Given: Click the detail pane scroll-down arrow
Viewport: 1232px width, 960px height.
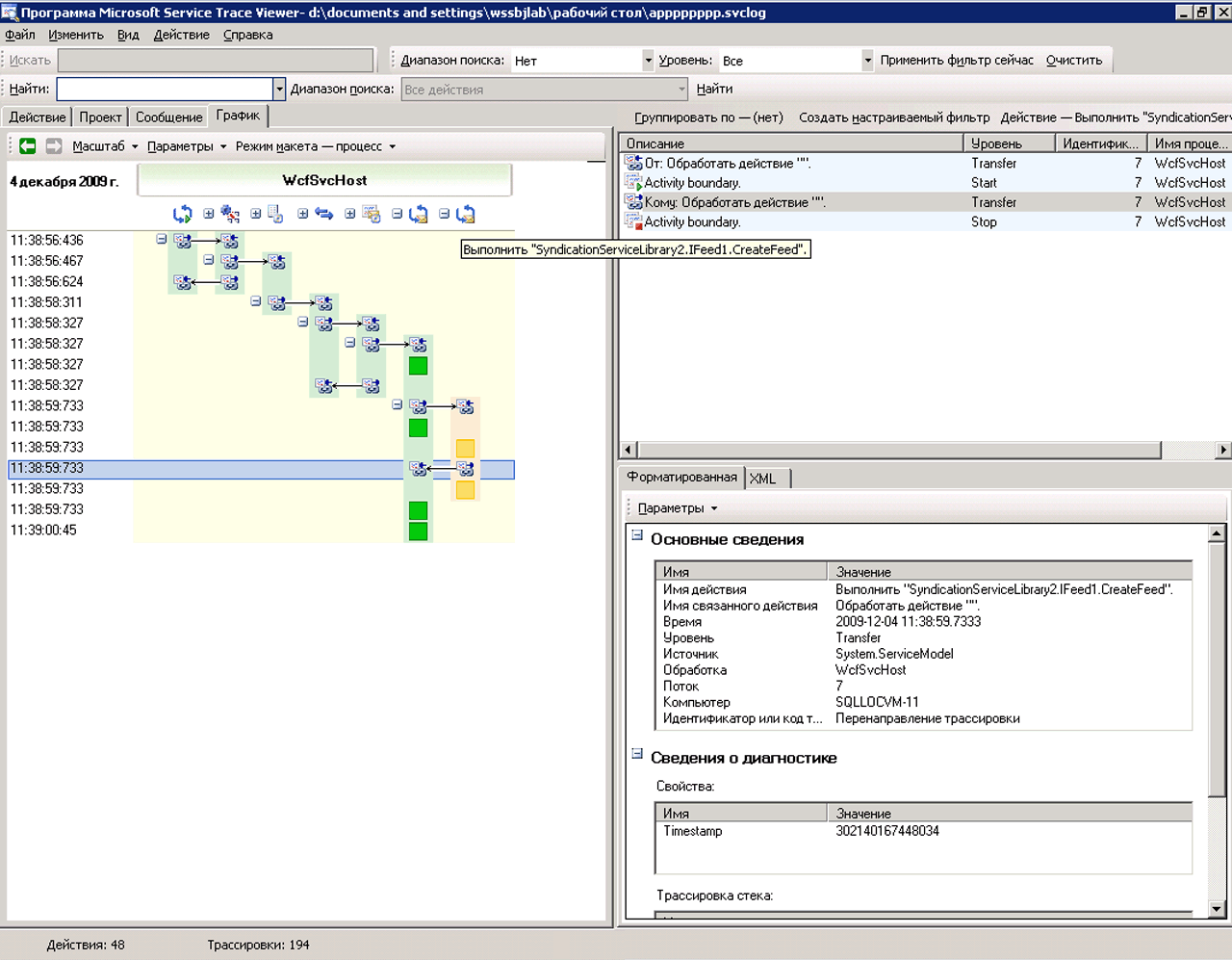Looking at the screenshot, I should coord(1217,909).
